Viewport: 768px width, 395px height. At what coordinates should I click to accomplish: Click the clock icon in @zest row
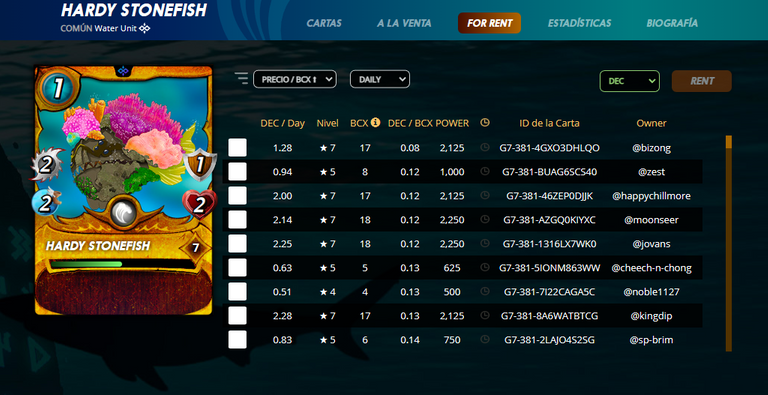tap(484, 172)
